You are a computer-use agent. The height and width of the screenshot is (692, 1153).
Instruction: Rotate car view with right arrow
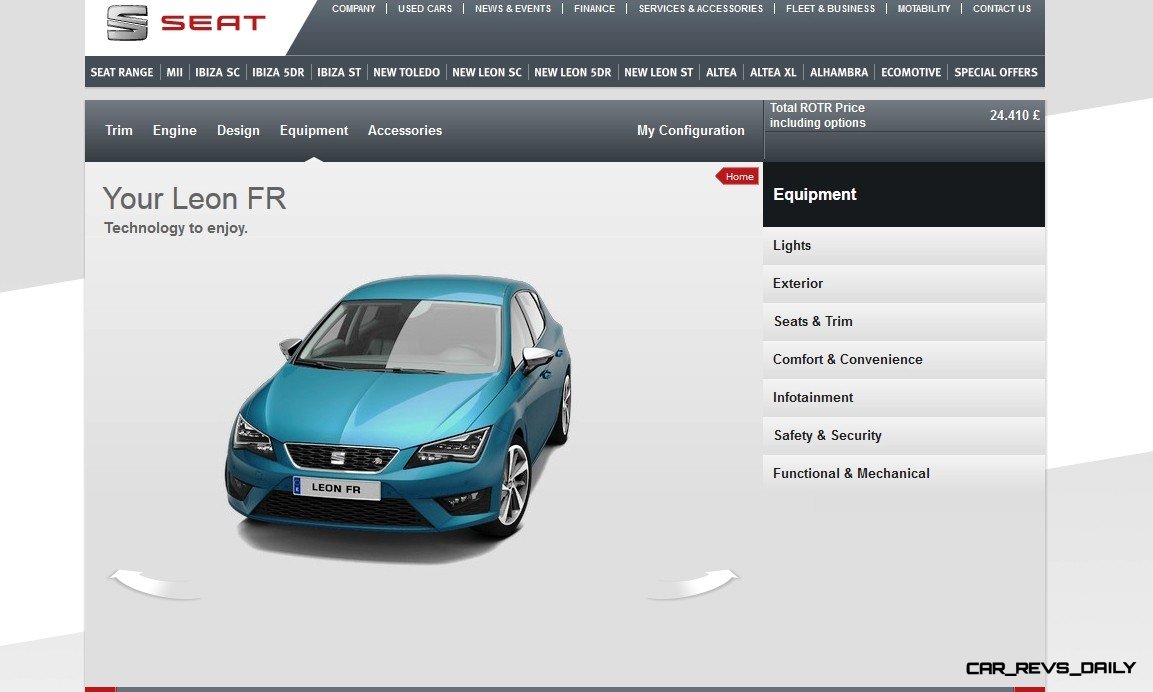click(692, 584)
